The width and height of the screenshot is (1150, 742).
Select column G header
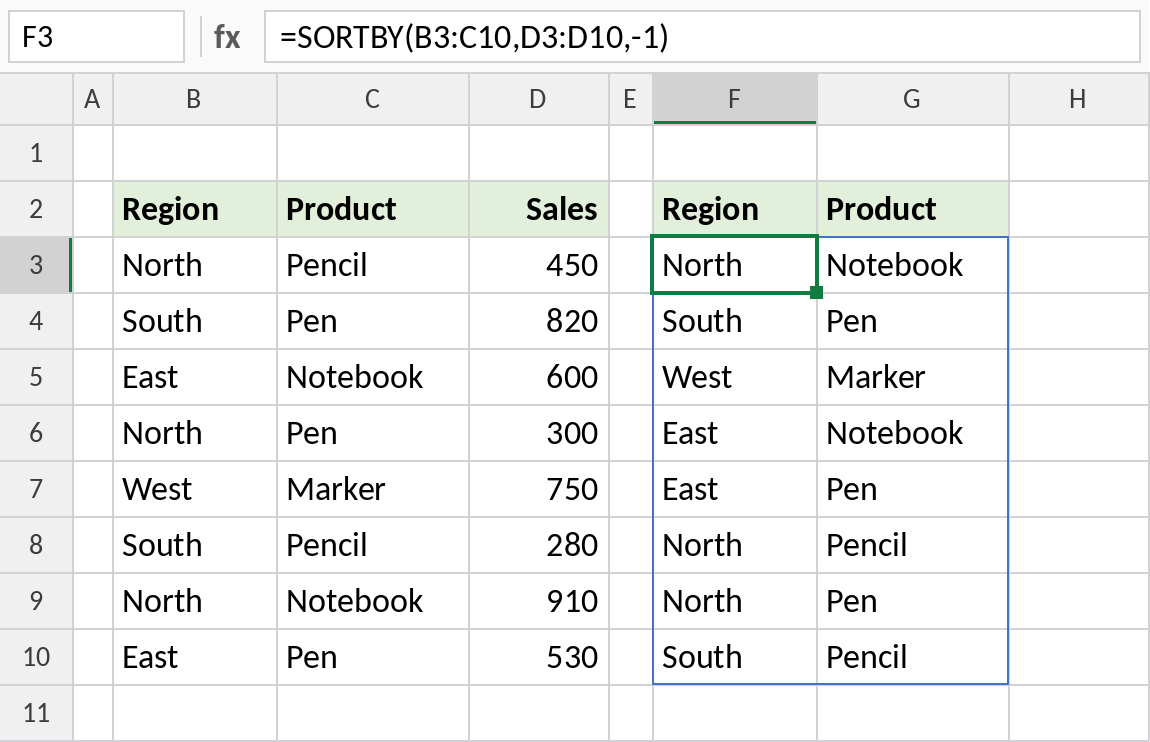tap(912, 99)
